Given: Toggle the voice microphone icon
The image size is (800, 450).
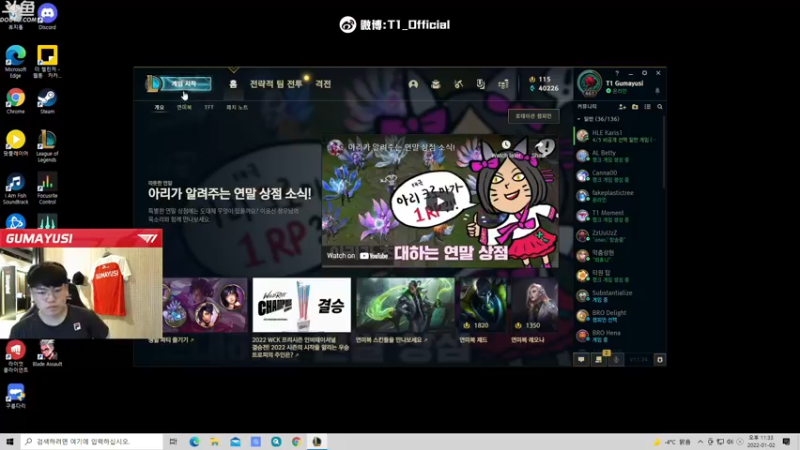Looking at the screenshot, I should tap(616, 360).
